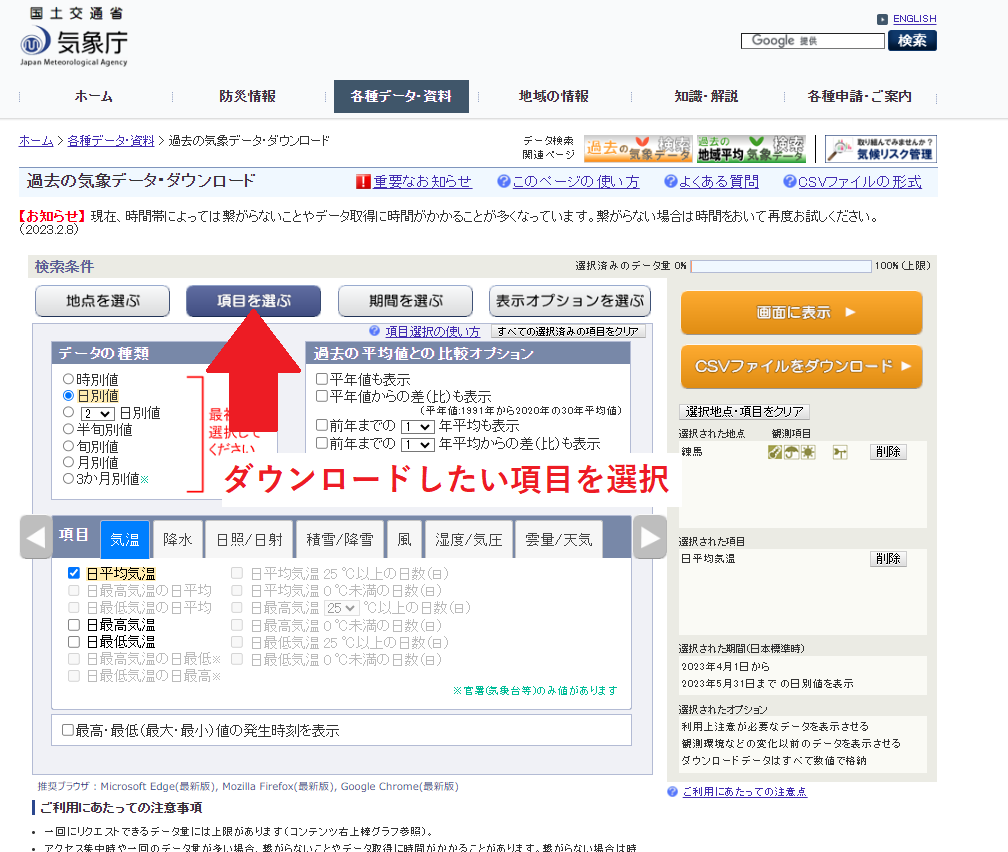Screen dimensions: 1008x852
Task: Click the orange 画面に表示 button
Action: point(802,313)
